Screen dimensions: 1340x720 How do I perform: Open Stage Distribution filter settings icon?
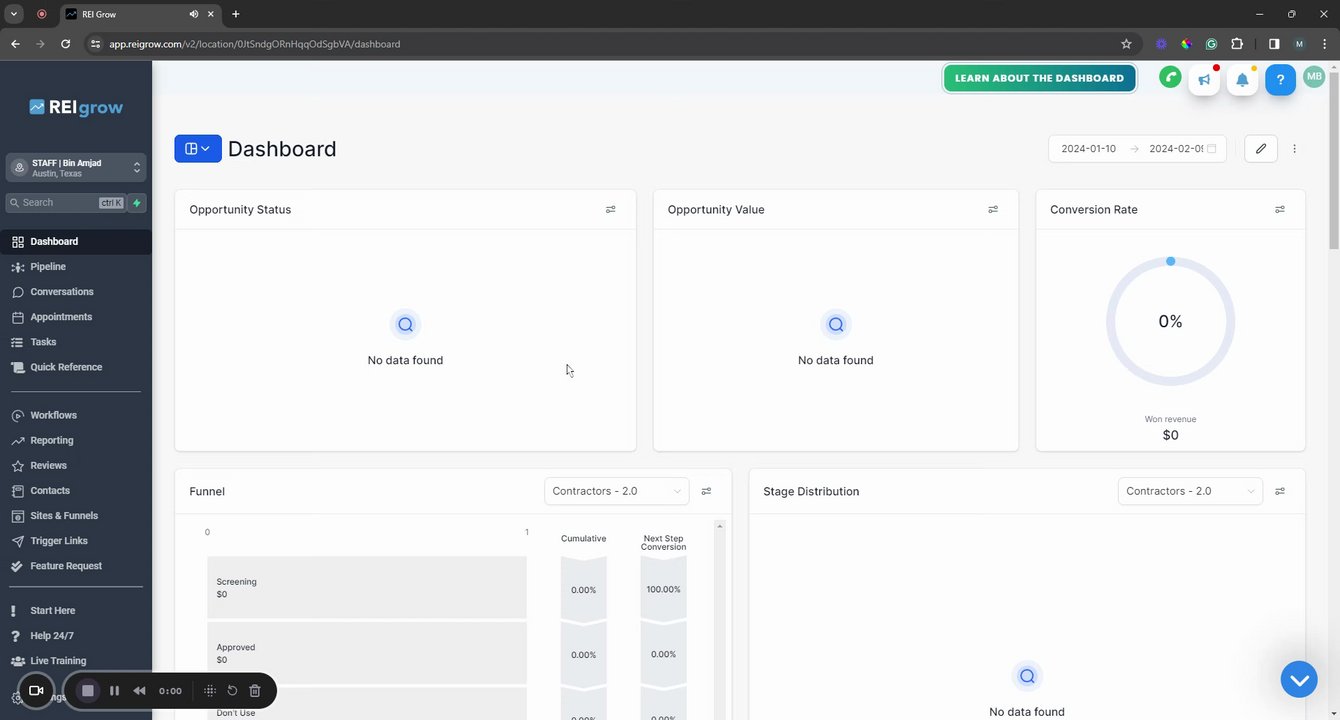[1280, 491]
